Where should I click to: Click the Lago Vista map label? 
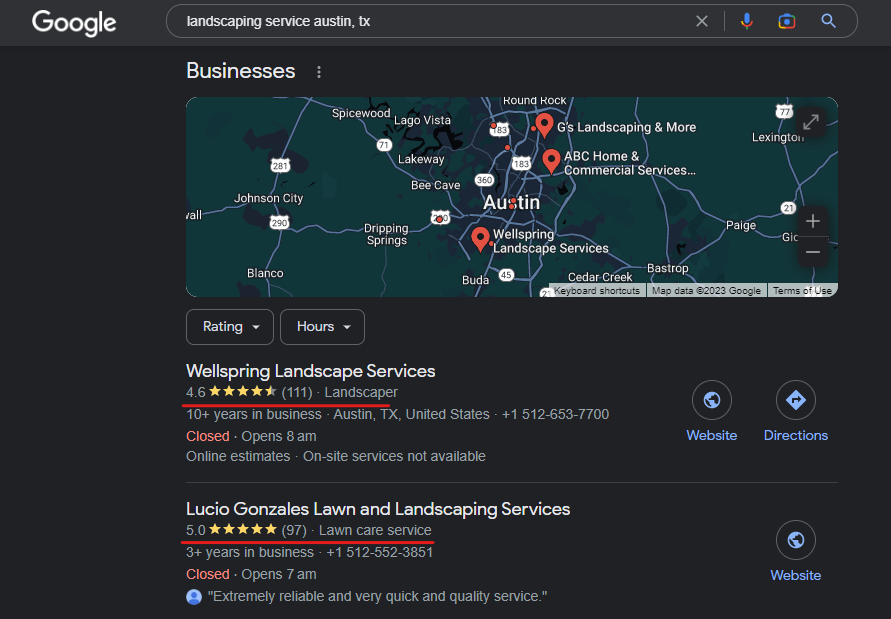click(x=422, y=120)
